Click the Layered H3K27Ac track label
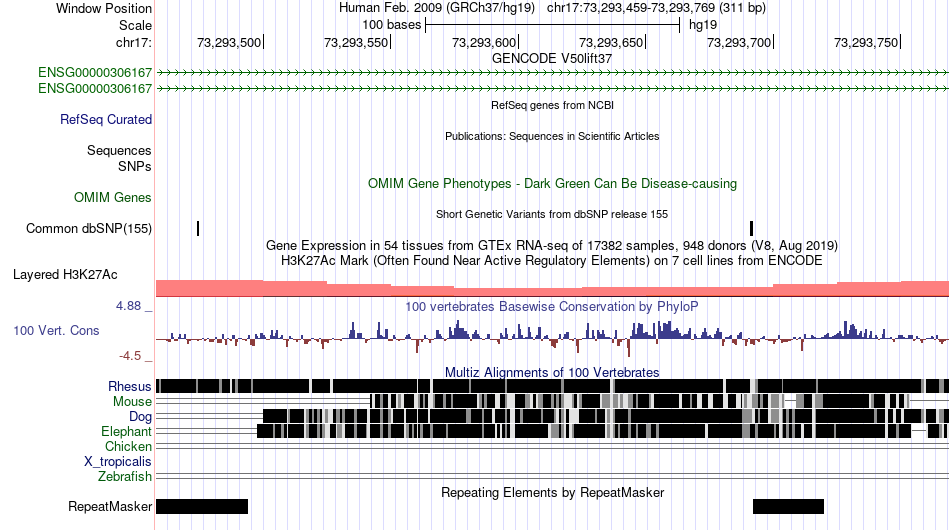The width and height of the screenshot is (950, 530). point(65,274)
